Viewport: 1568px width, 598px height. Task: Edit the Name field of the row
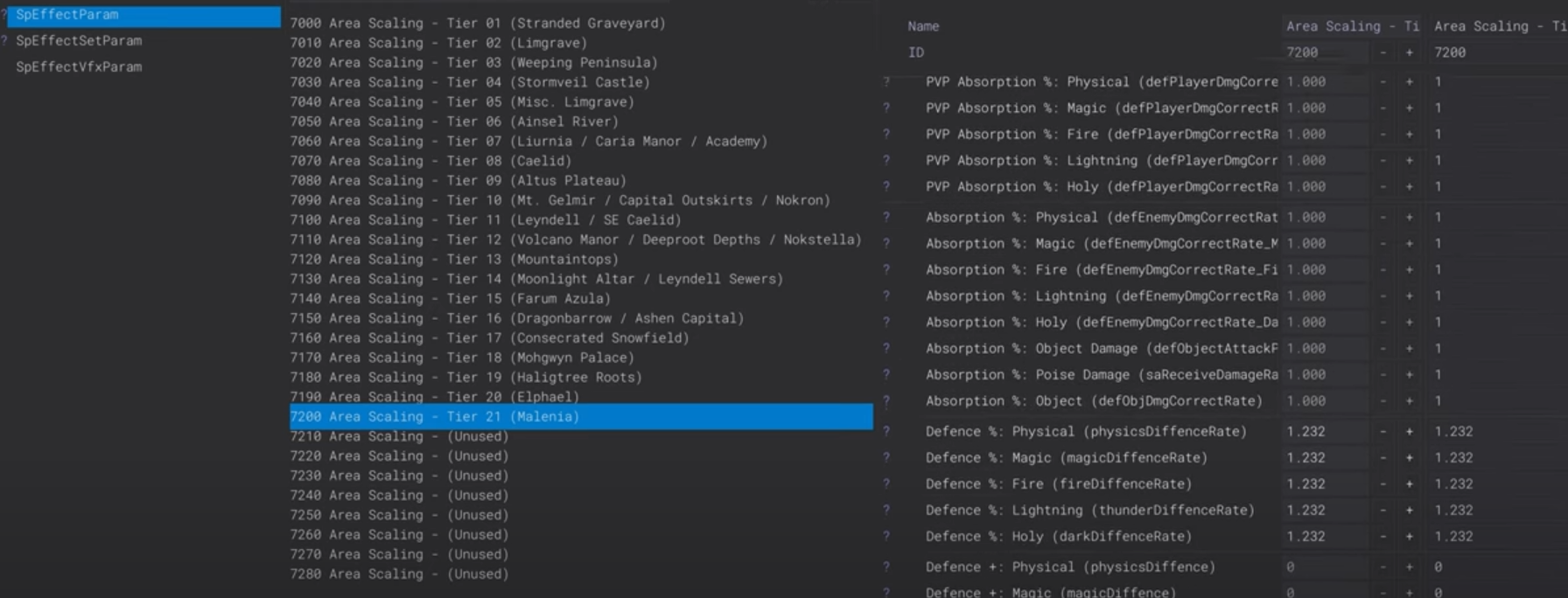pos(1352,26)
